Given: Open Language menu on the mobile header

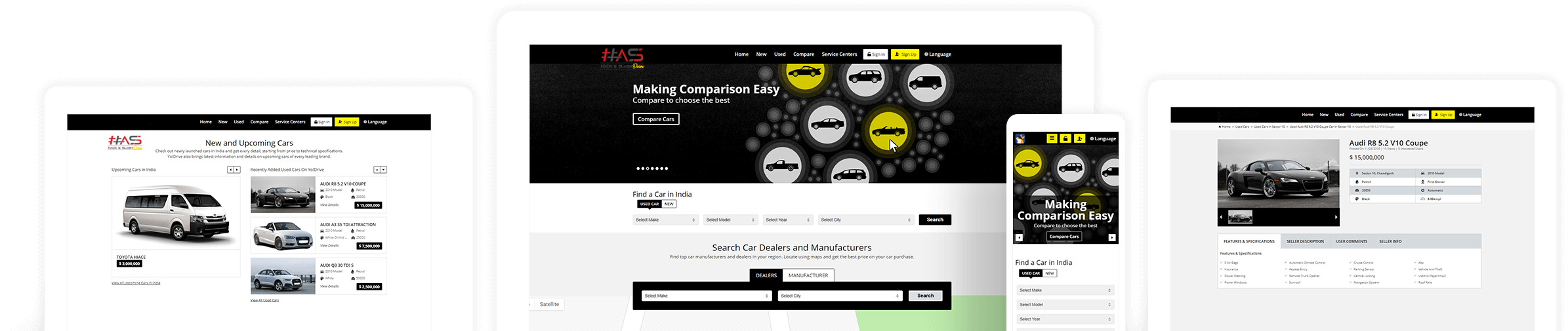Looking at the screenshot, I should click(x=1103, y=138).
